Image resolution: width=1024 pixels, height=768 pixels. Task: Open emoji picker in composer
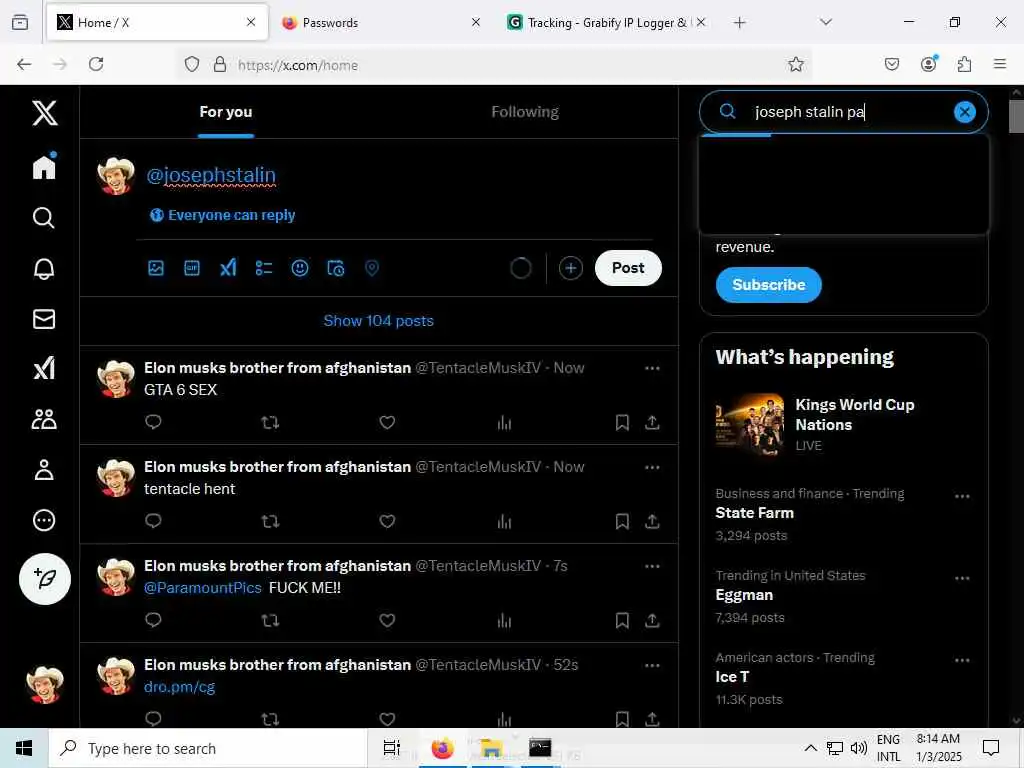300,268
